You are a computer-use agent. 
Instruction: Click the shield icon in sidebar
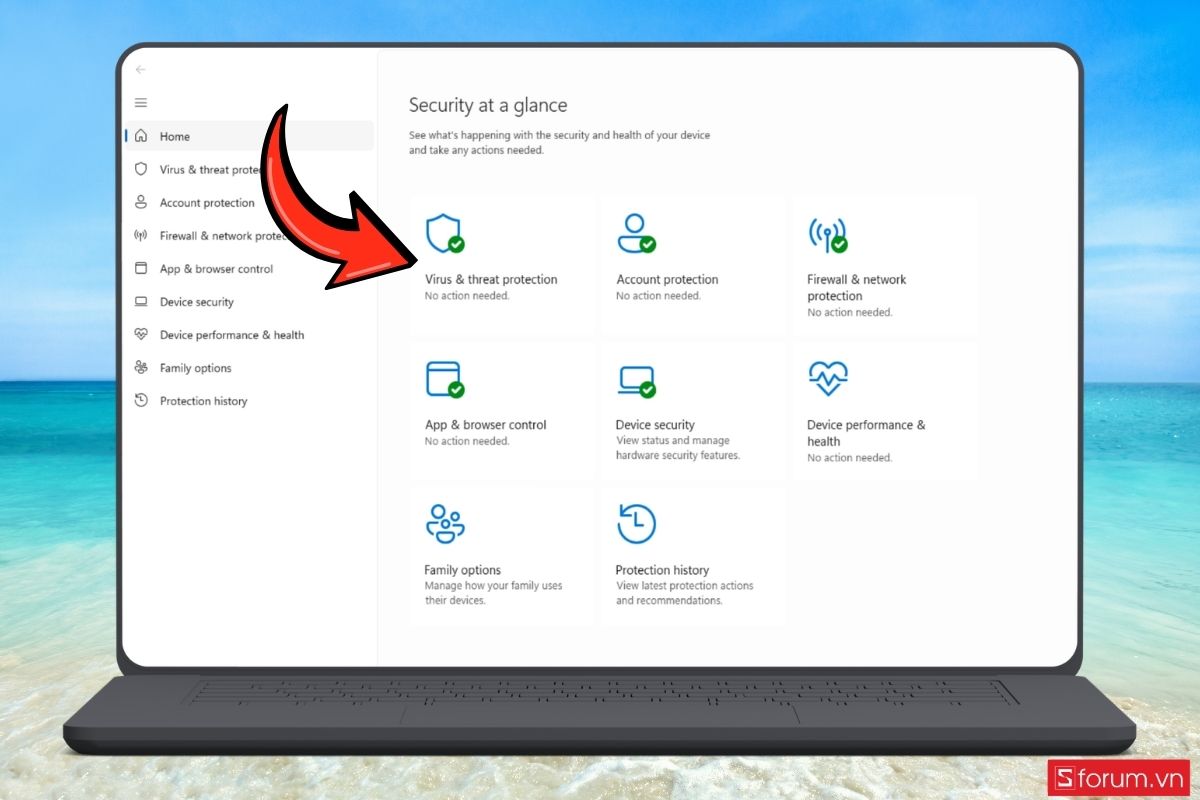click(x=141, y=169)
